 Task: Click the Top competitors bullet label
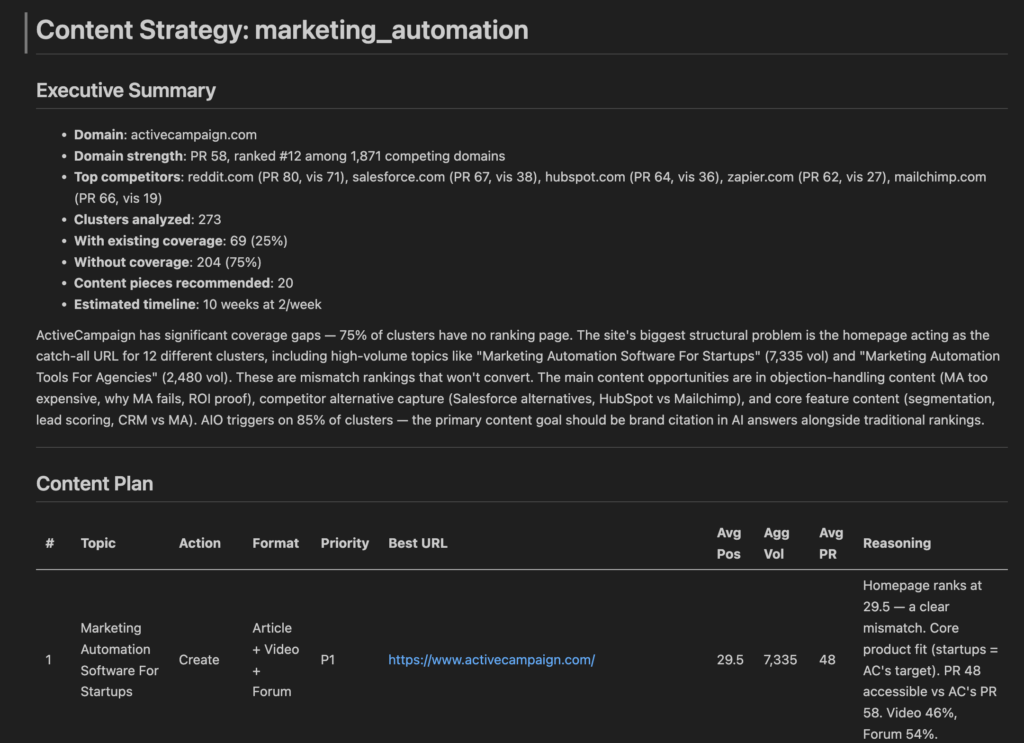coord(127,177)
